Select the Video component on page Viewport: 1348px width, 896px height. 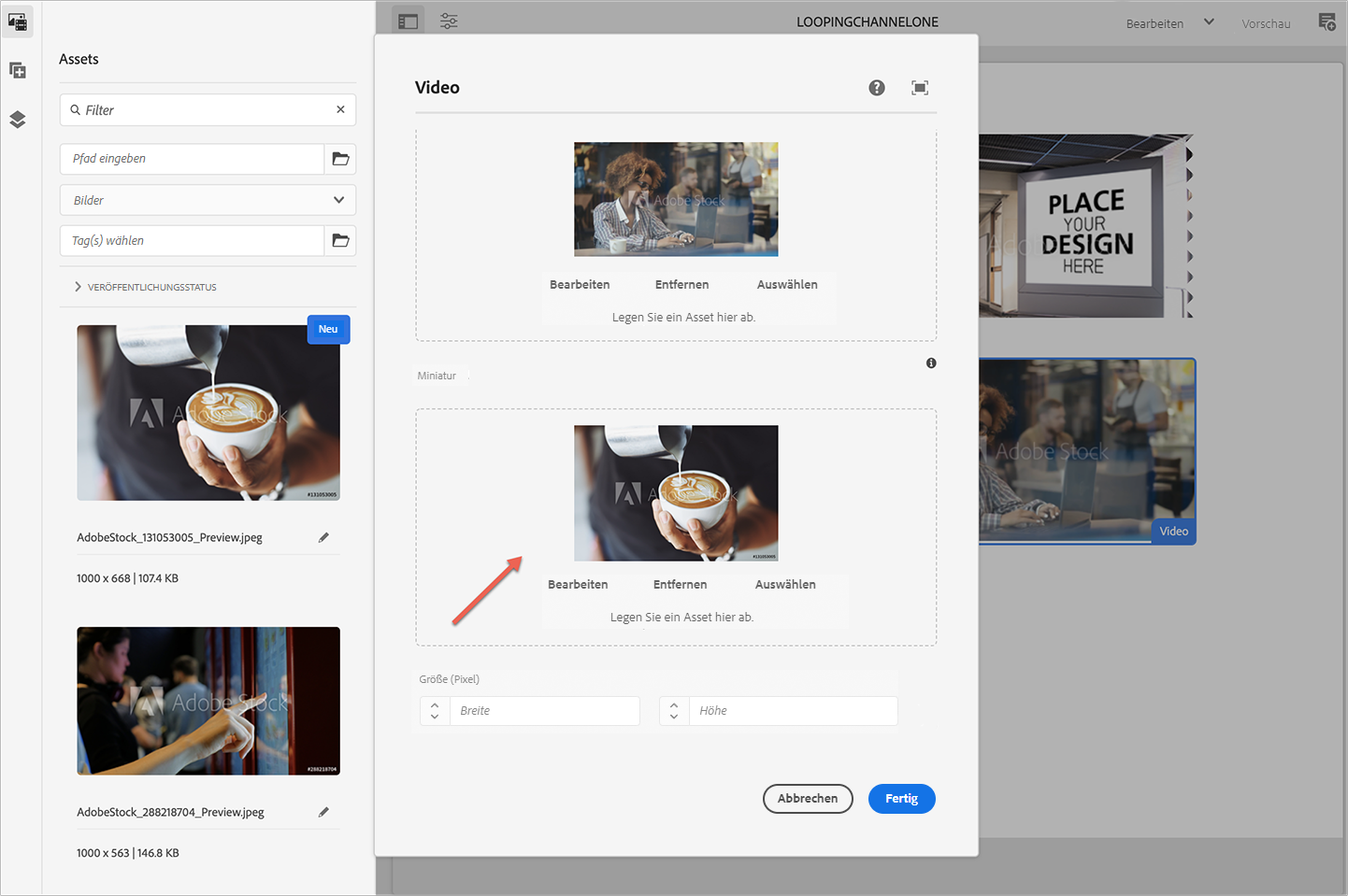tap(1087, 451)
